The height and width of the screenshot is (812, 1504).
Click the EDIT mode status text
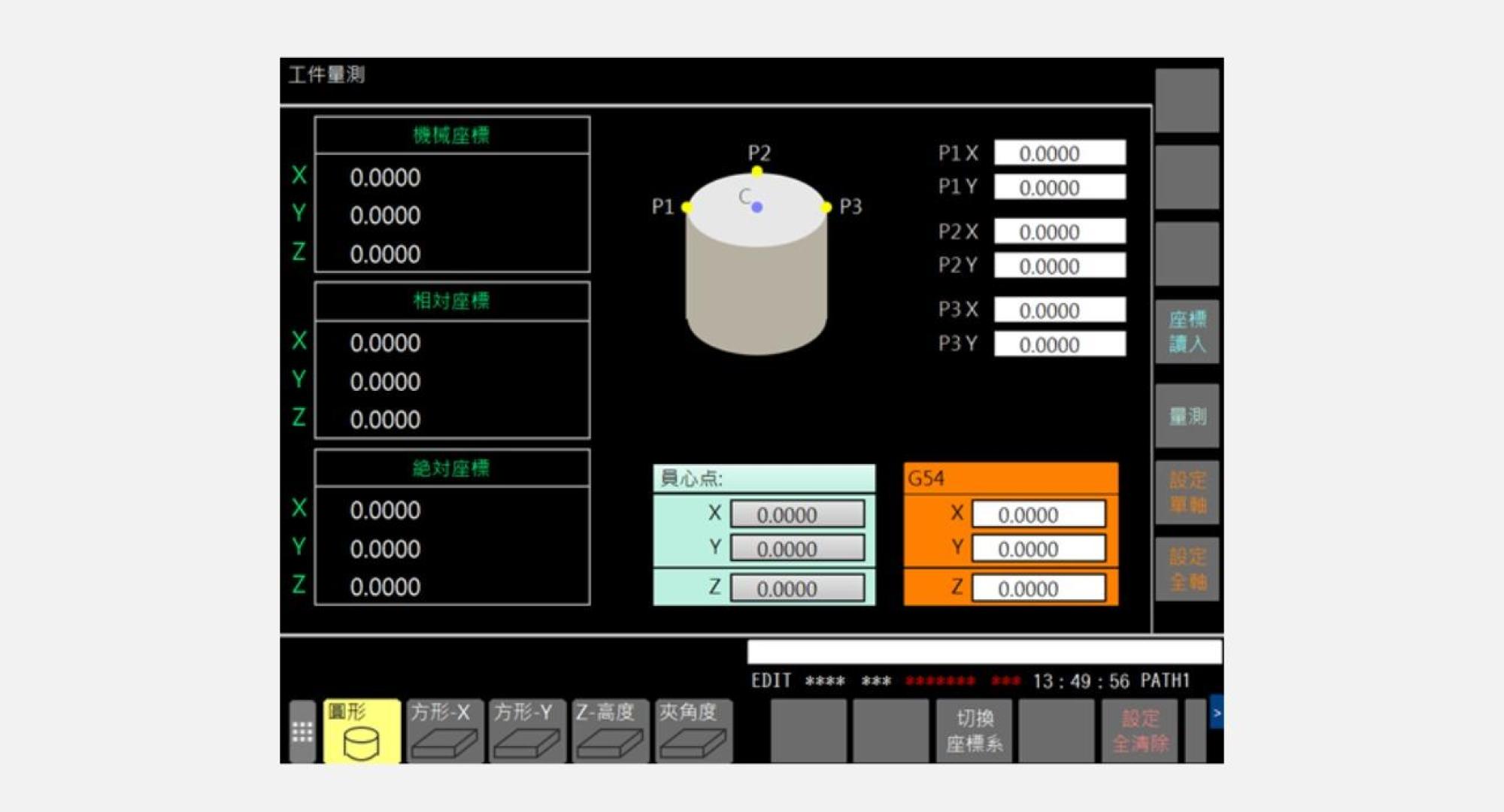coord(771,680)
